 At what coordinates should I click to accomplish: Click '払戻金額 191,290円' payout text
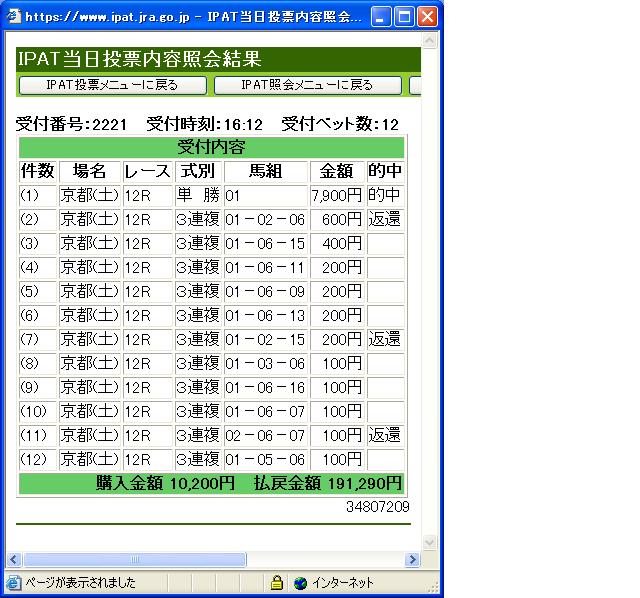tap(328, 483)
